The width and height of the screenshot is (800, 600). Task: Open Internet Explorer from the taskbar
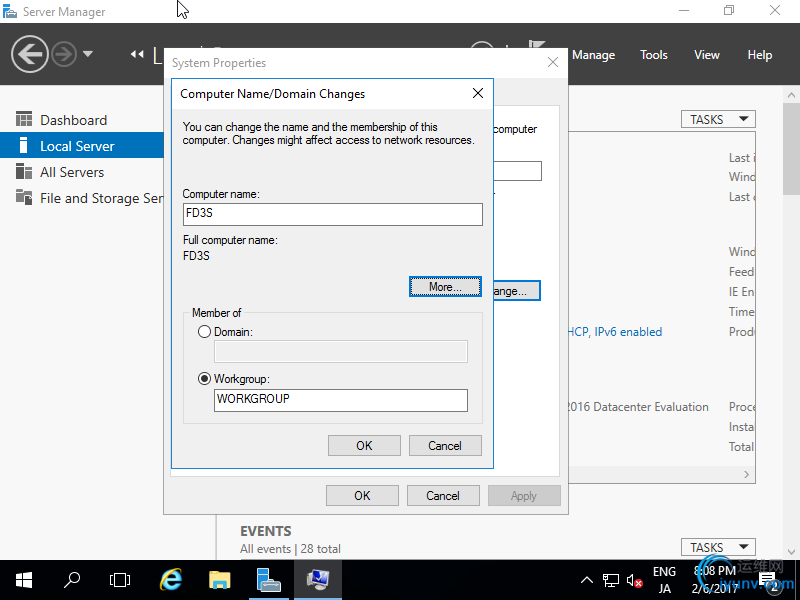[172, 579]
